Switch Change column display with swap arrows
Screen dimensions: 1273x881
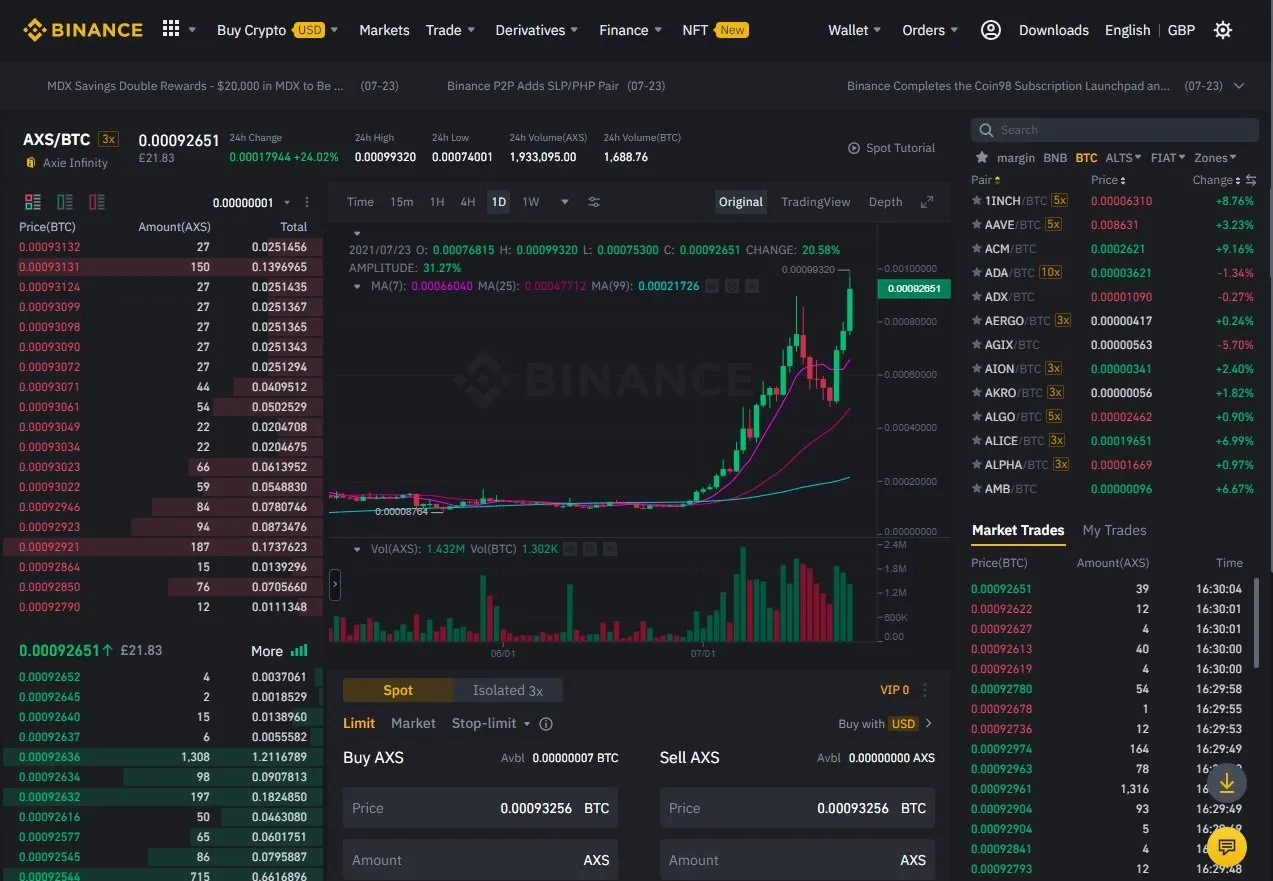point(1250,180)
